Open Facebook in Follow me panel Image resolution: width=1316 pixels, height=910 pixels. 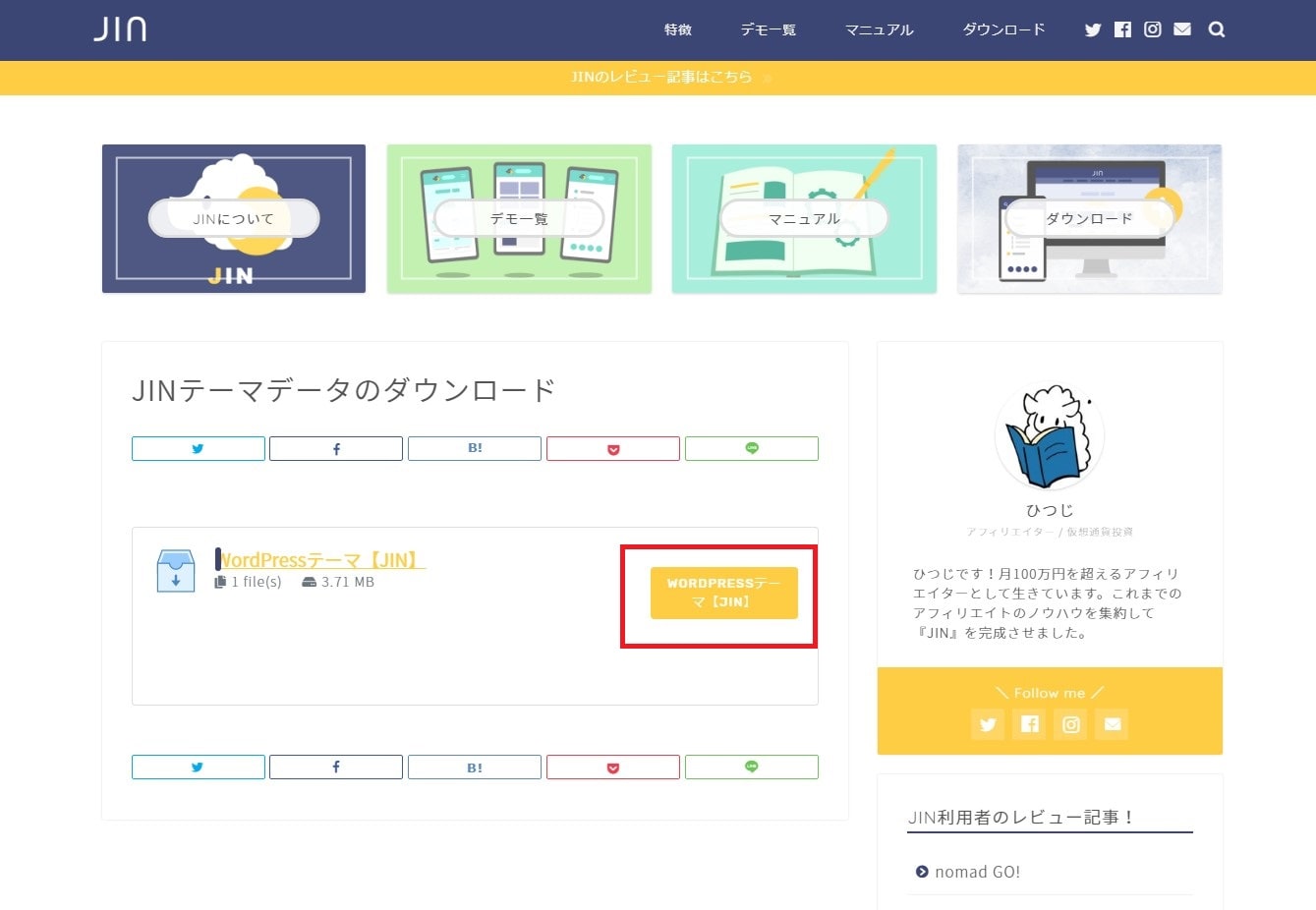(1030, 724)
